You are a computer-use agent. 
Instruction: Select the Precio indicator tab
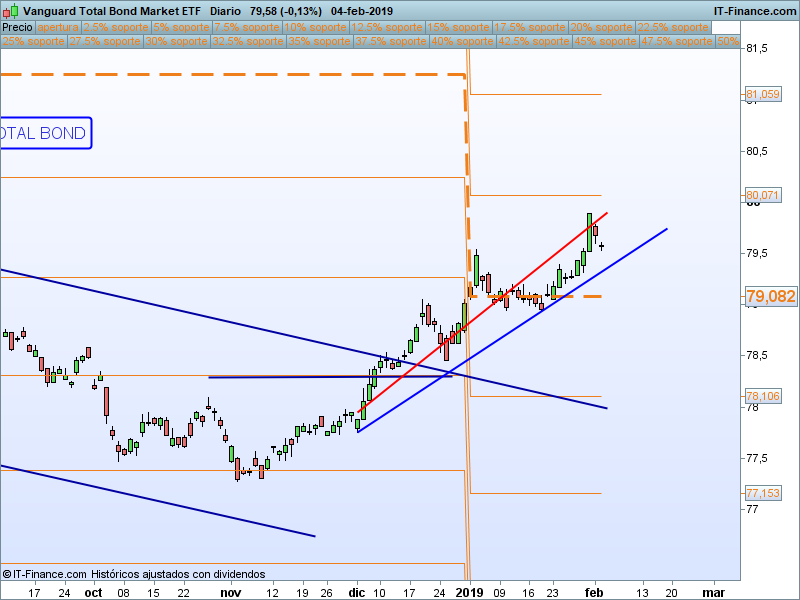(x=17, y=27)
